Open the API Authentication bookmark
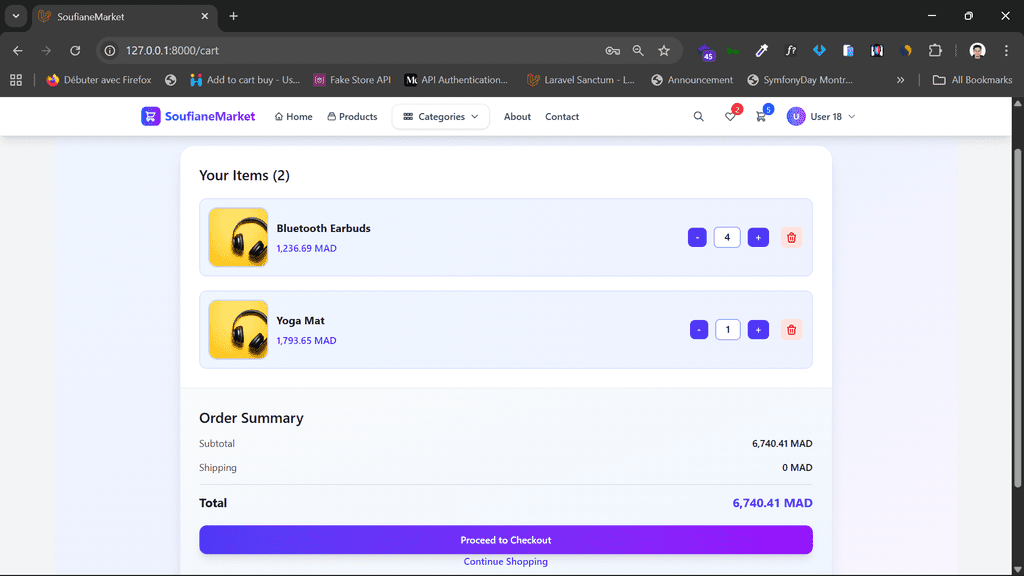 point(456,80)
